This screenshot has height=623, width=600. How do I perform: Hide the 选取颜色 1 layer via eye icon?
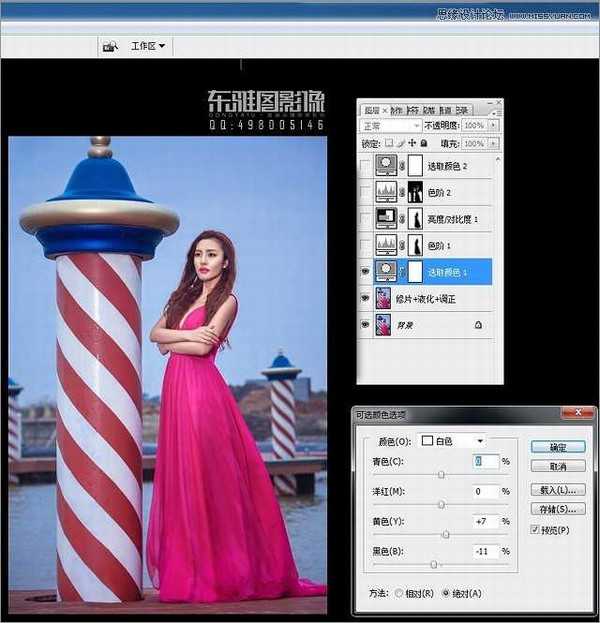pyautogui.click(x=366, y=271)
